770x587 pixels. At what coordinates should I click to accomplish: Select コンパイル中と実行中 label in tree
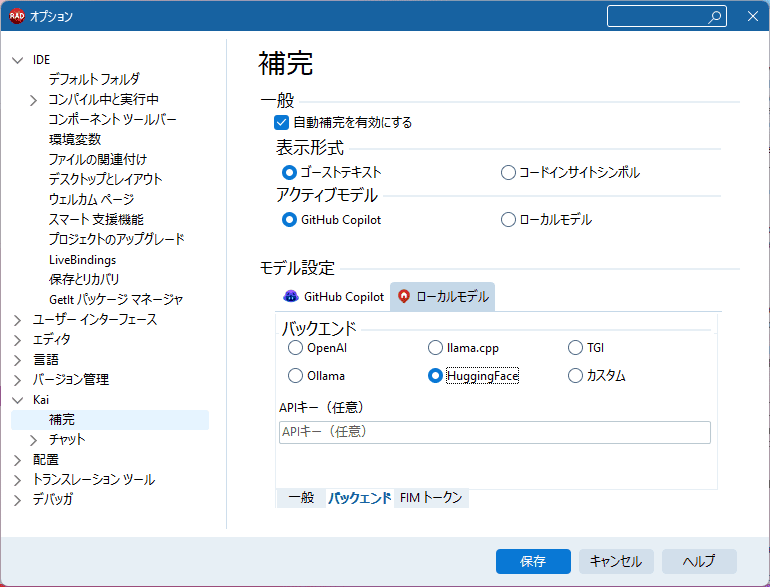click(x=104, y=100)
